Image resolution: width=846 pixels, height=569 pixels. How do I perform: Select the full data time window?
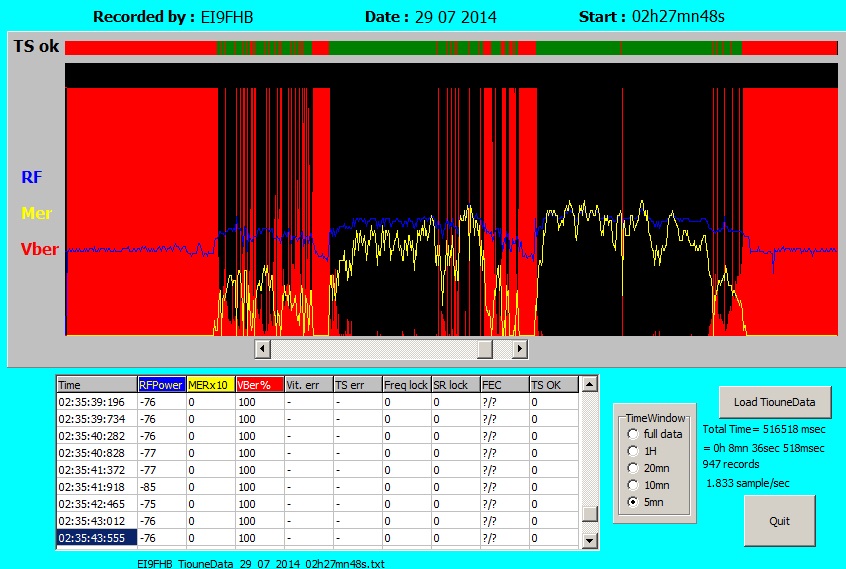(632, 434)
